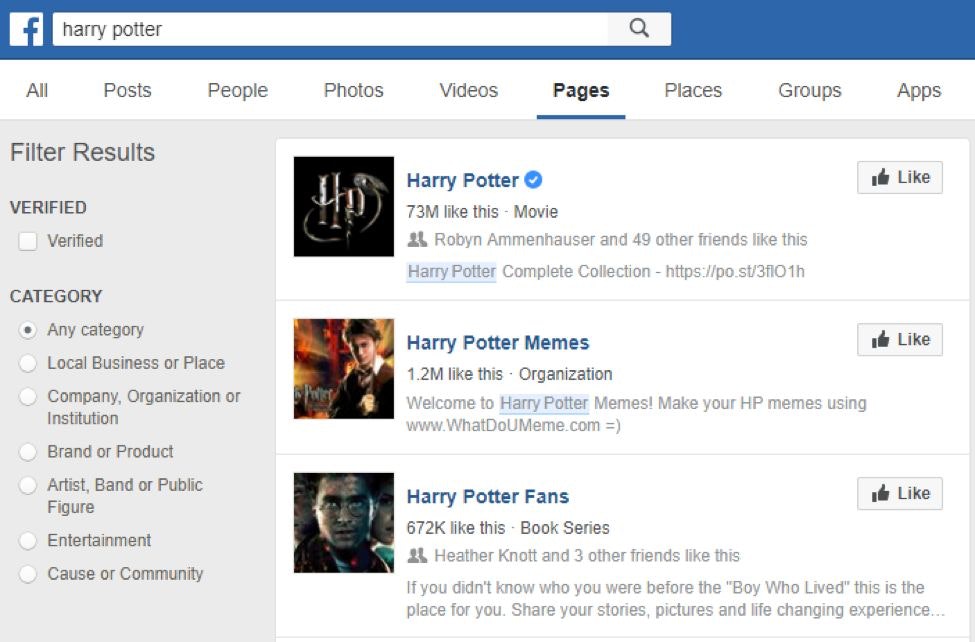Enable the Verified filter checkbox
The width and height of the screenshot is (975, 642).
coord(28,241)
